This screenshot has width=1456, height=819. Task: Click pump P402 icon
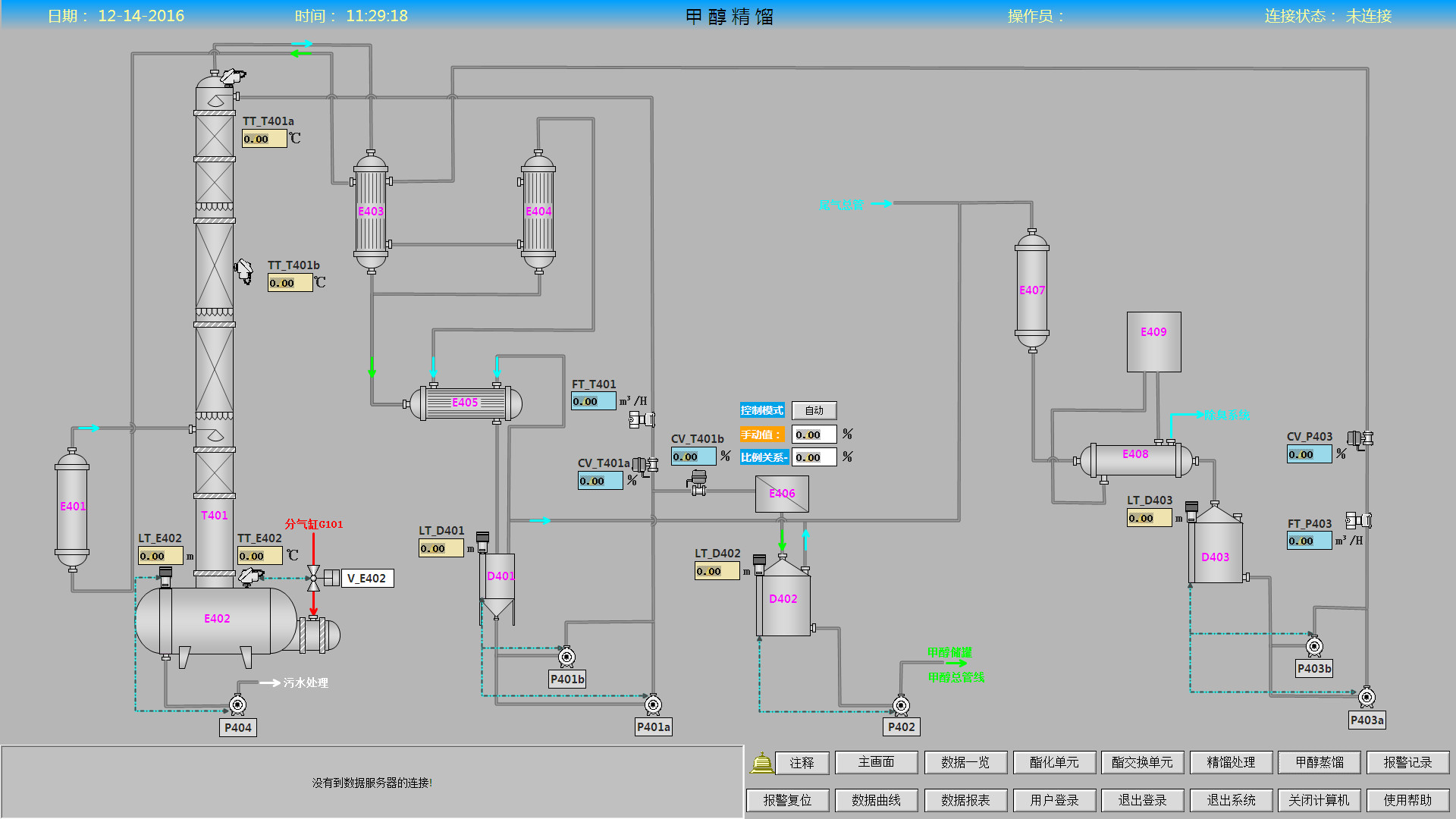[x=901, y=705]
